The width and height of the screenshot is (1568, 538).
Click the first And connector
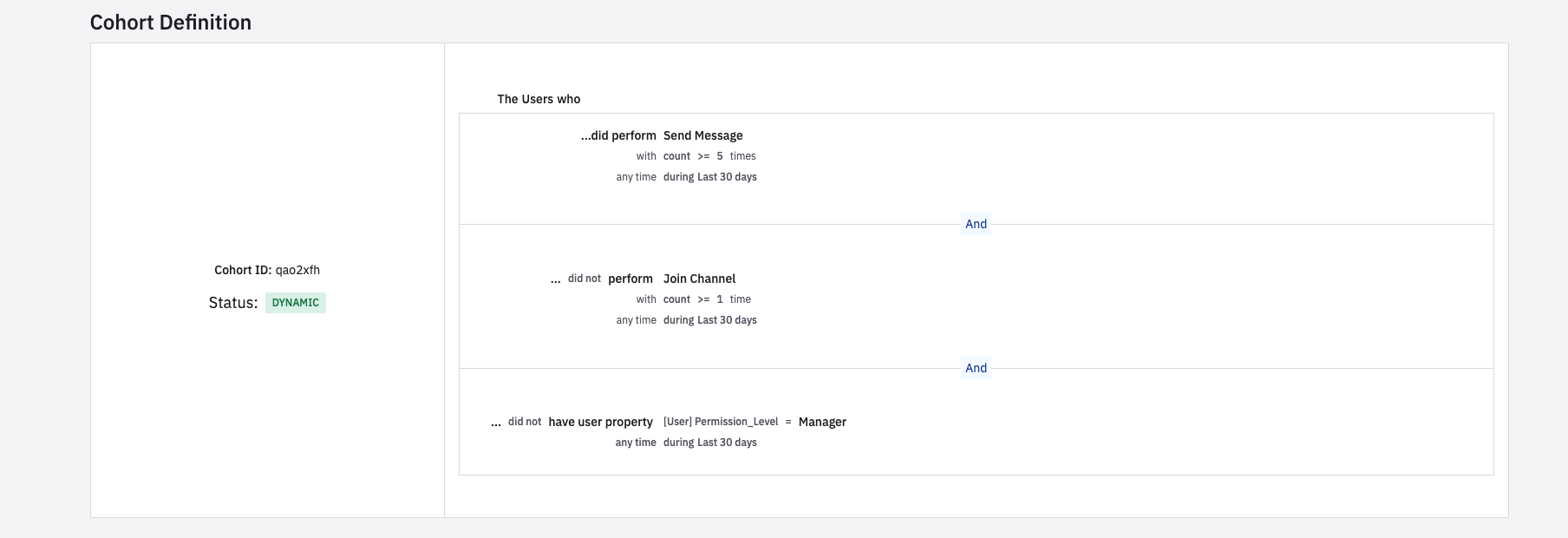click(976, 224)
